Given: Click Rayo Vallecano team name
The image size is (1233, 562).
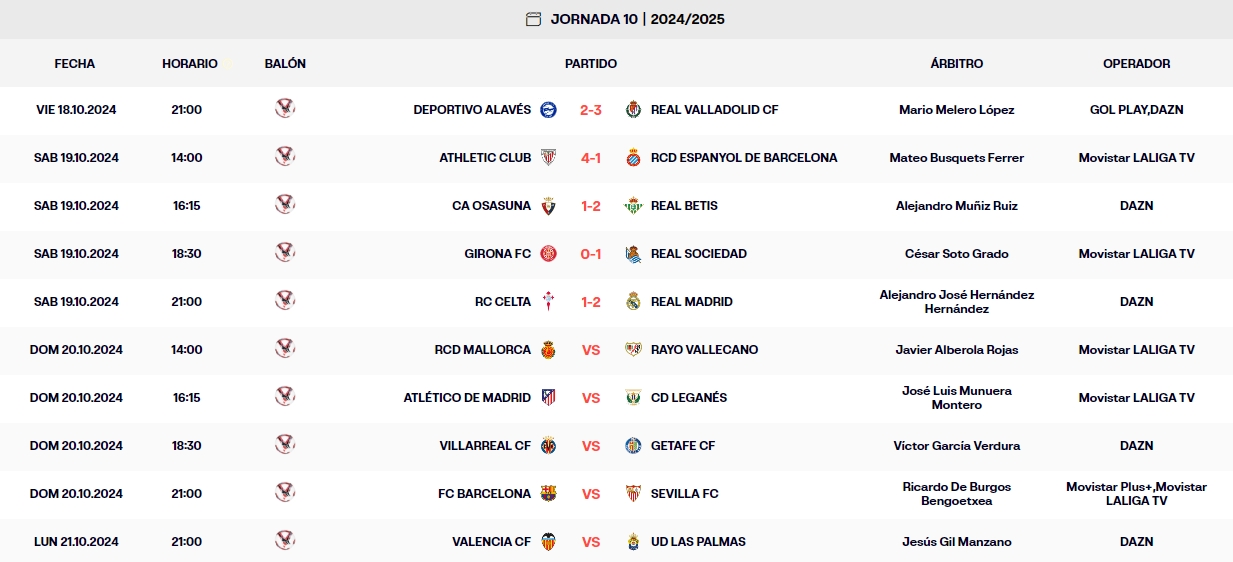Looking at the screenshot, I should pos(704,350).
